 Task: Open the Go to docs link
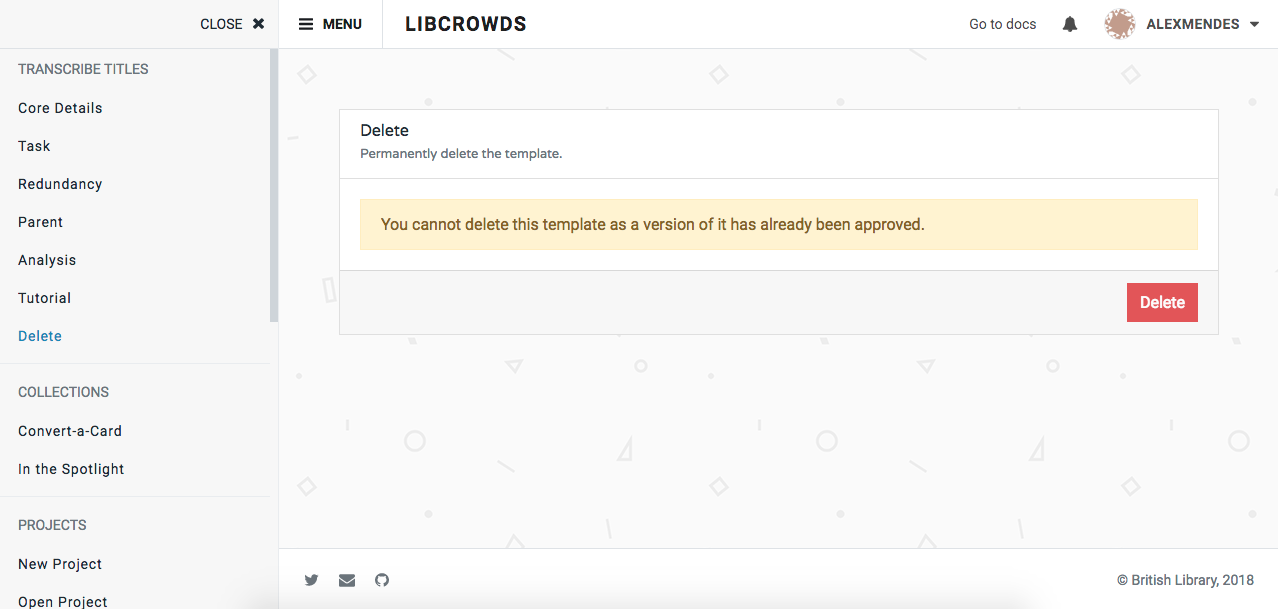coord(1001,23)
